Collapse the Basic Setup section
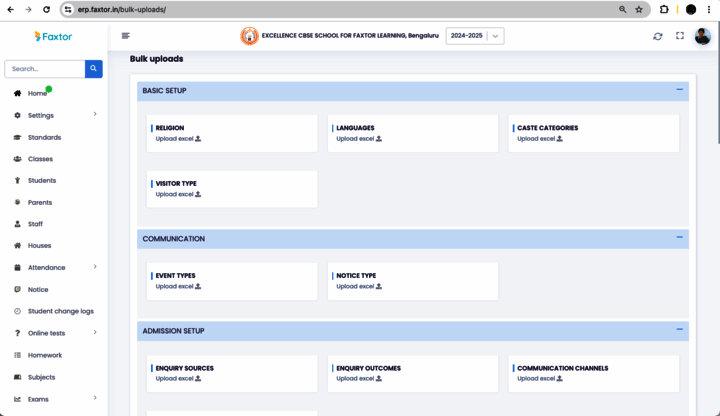 click(x=679, y=90)
